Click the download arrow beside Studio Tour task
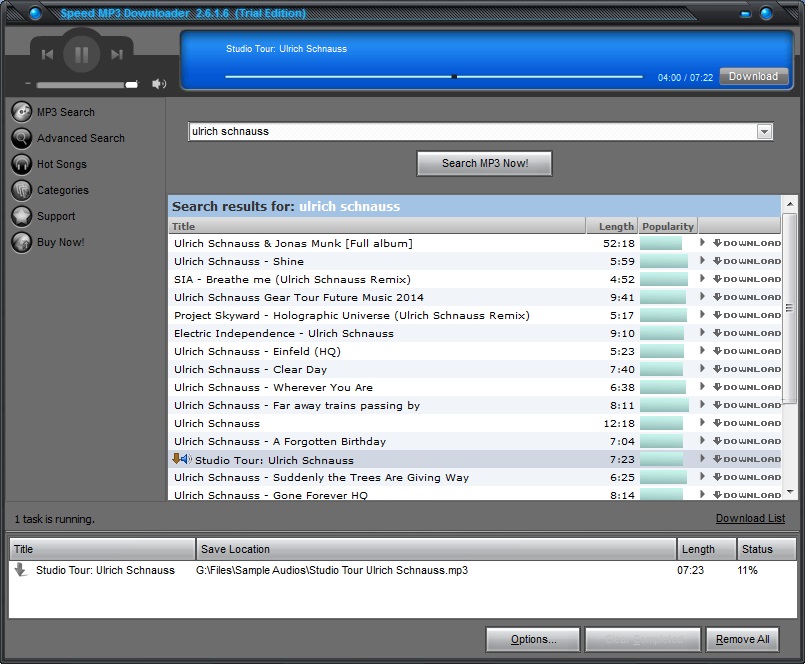The height and width of the screenshot is (664, 805). [21, 570]
